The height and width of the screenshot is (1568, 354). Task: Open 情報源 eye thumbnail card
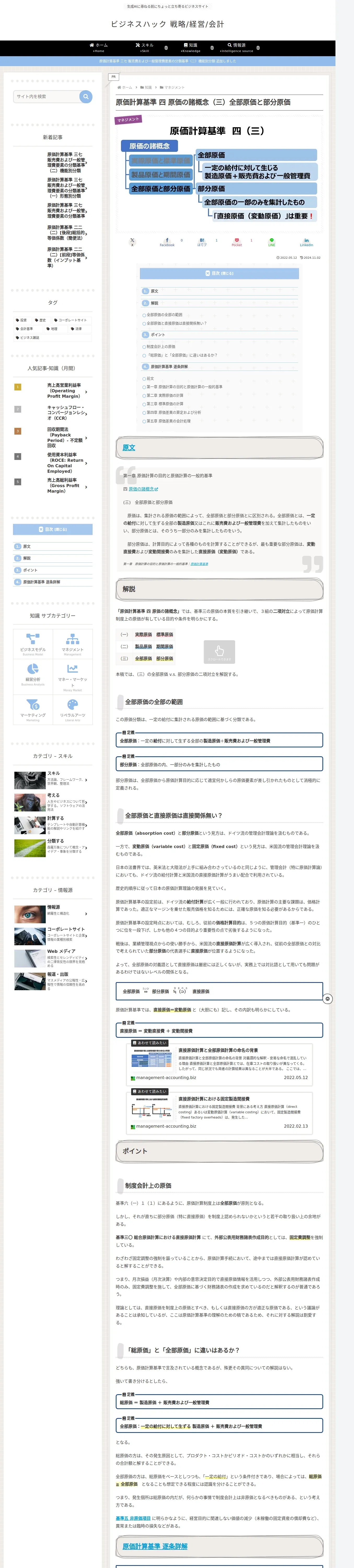coord(29,914)
